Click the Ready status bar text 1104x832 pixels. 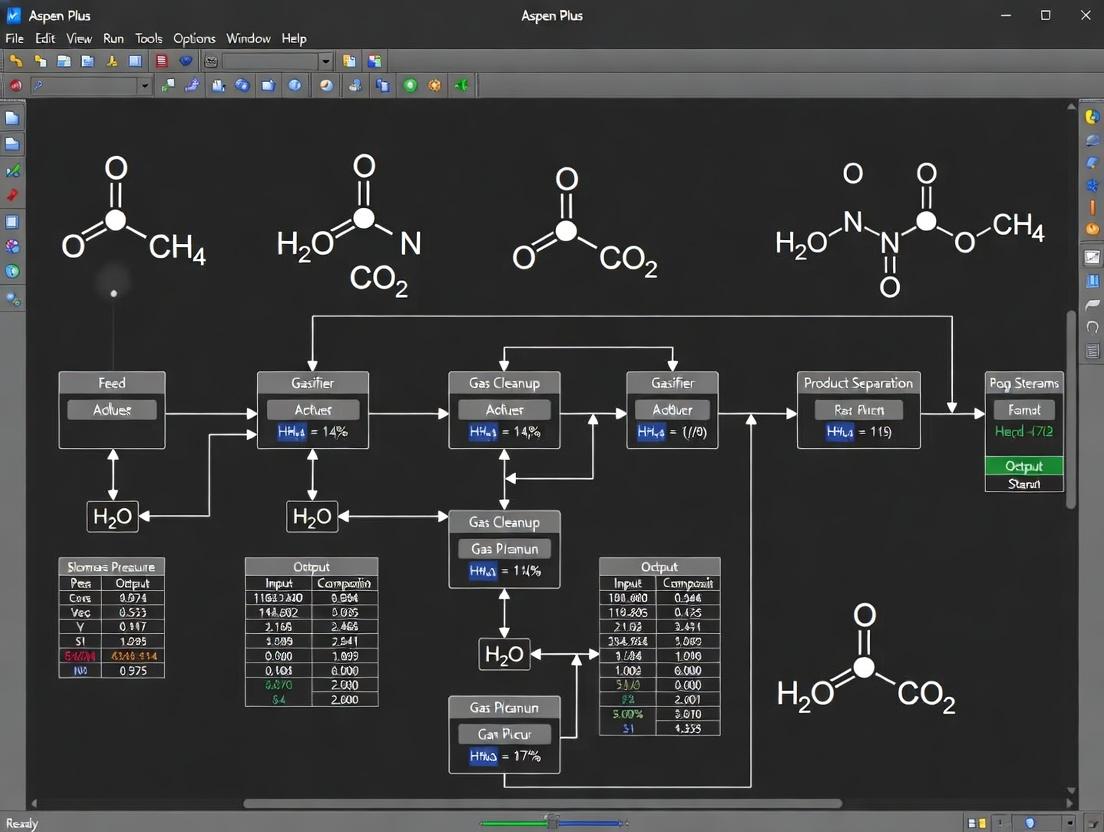tap(22, 823)
